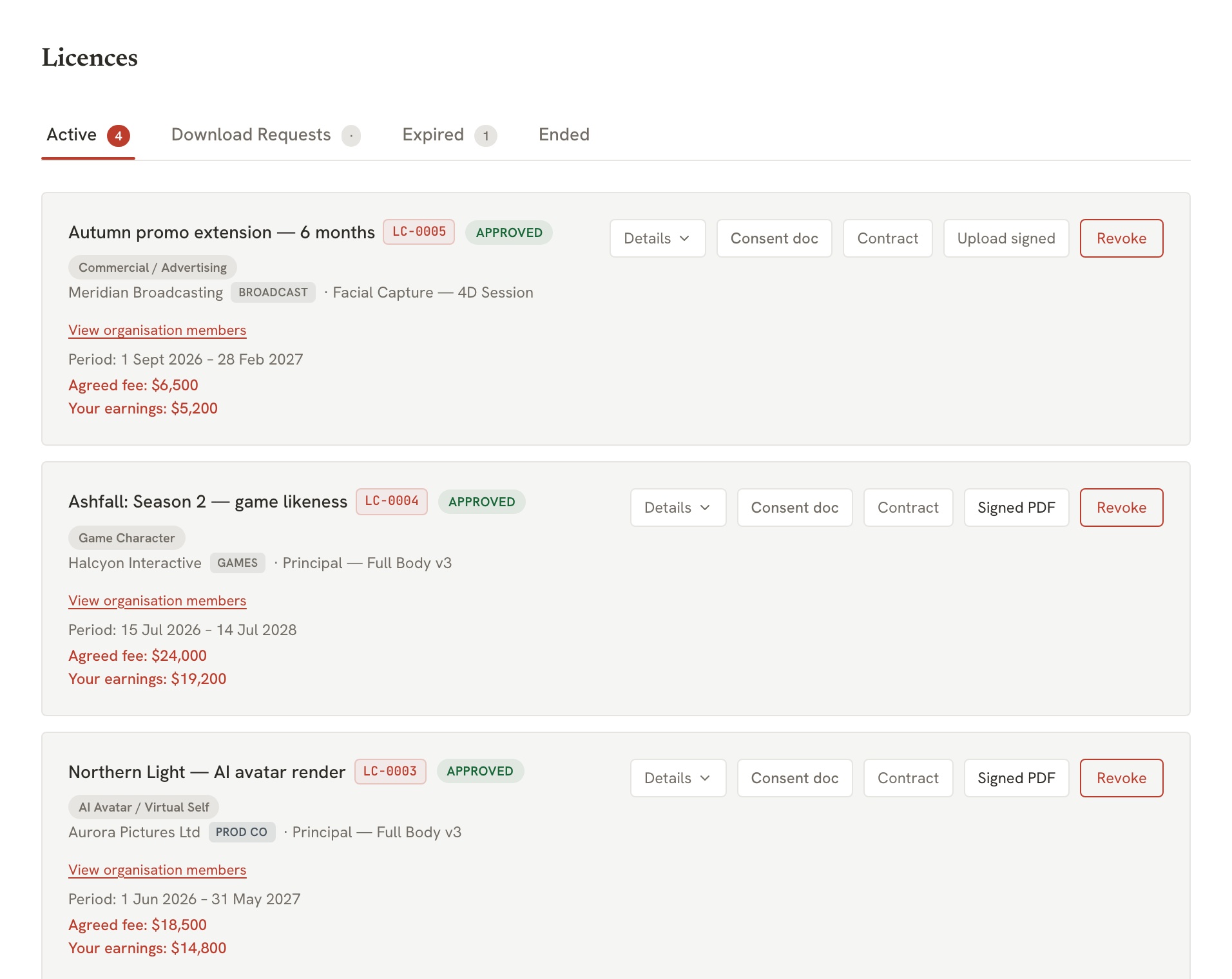Click 'Period: 1 Jun 2026 – 31 May 2027'

coord(184,899)
